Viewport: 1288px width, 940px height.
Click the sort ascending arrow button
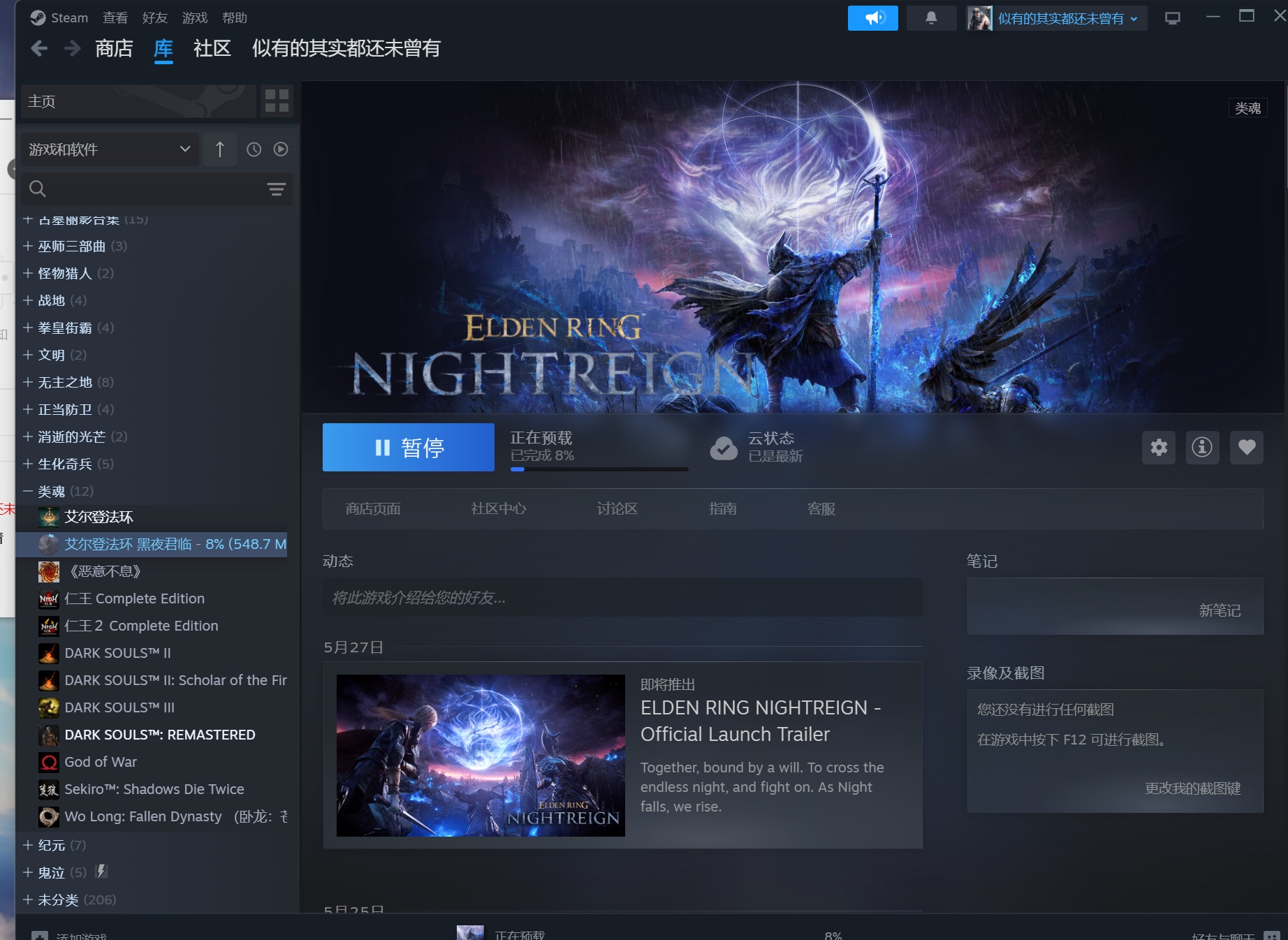click(x=220, y=149)
